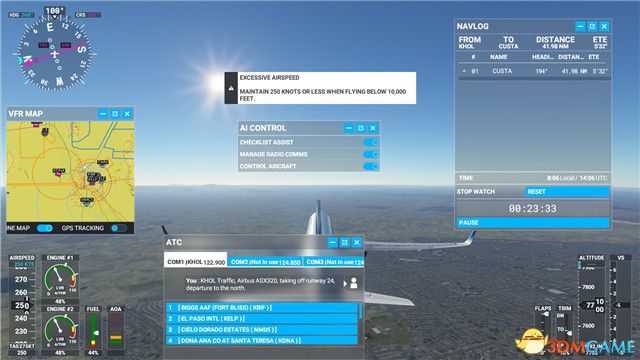This screenshot has width=640, height=360.
Task: Click the CUSTA waypoint name
Action: click(x=502, y=71)
